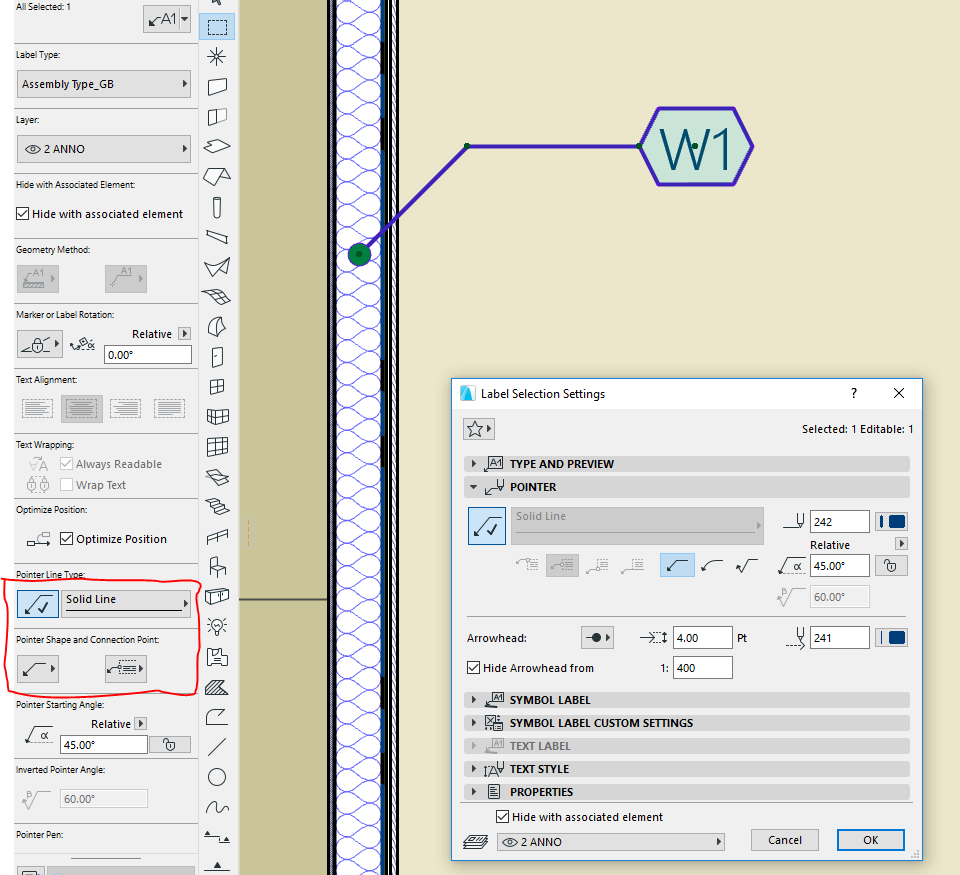Screen dimensions: 960x875
Task: Click the Cancel button
Action: [x=784, y=840]
